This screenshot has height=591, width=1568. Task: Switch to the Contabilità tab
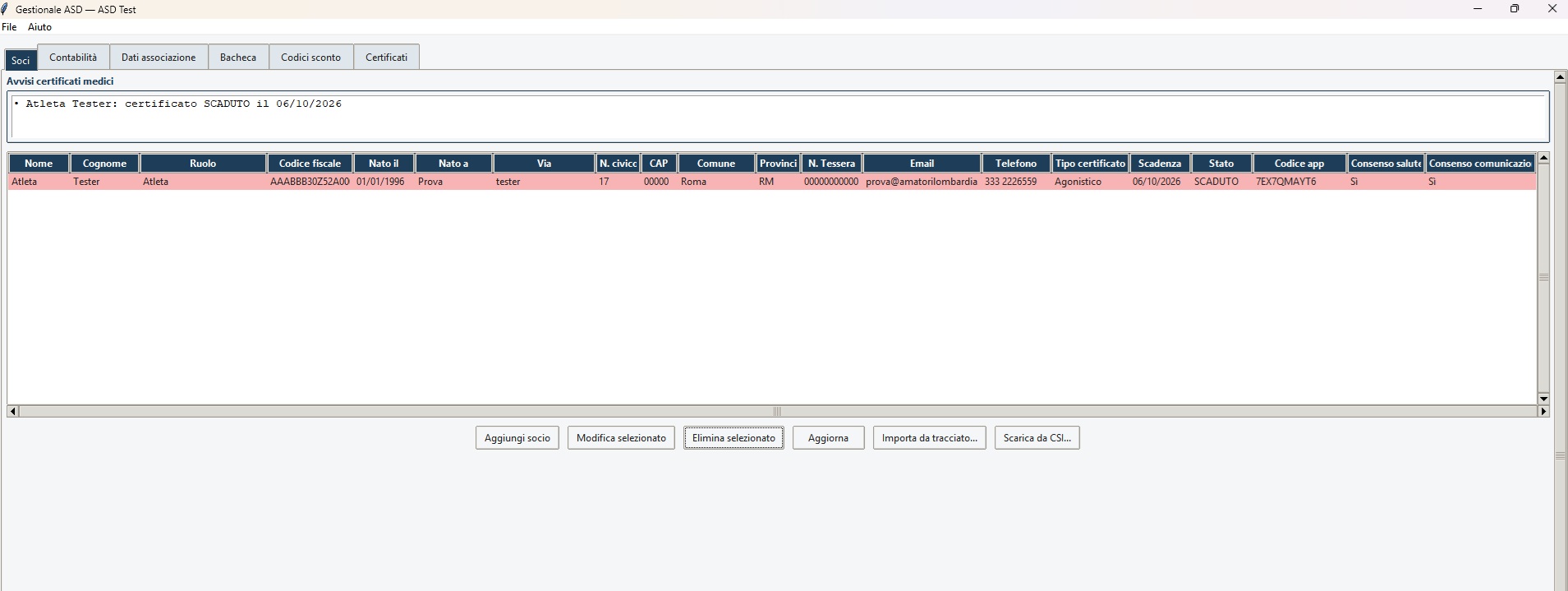coord(73,58)
